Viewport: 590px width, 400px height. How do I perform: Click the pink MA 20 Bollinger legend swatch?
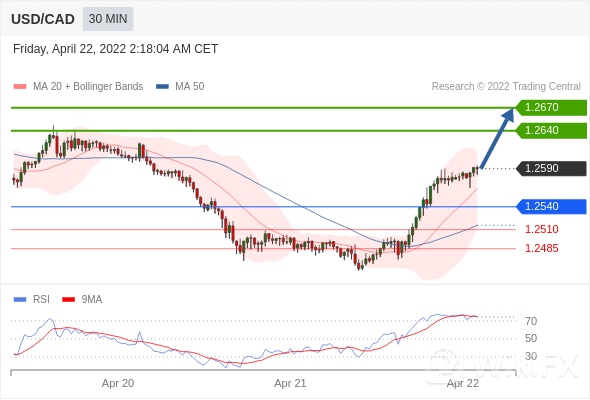[x=20, y=87]
